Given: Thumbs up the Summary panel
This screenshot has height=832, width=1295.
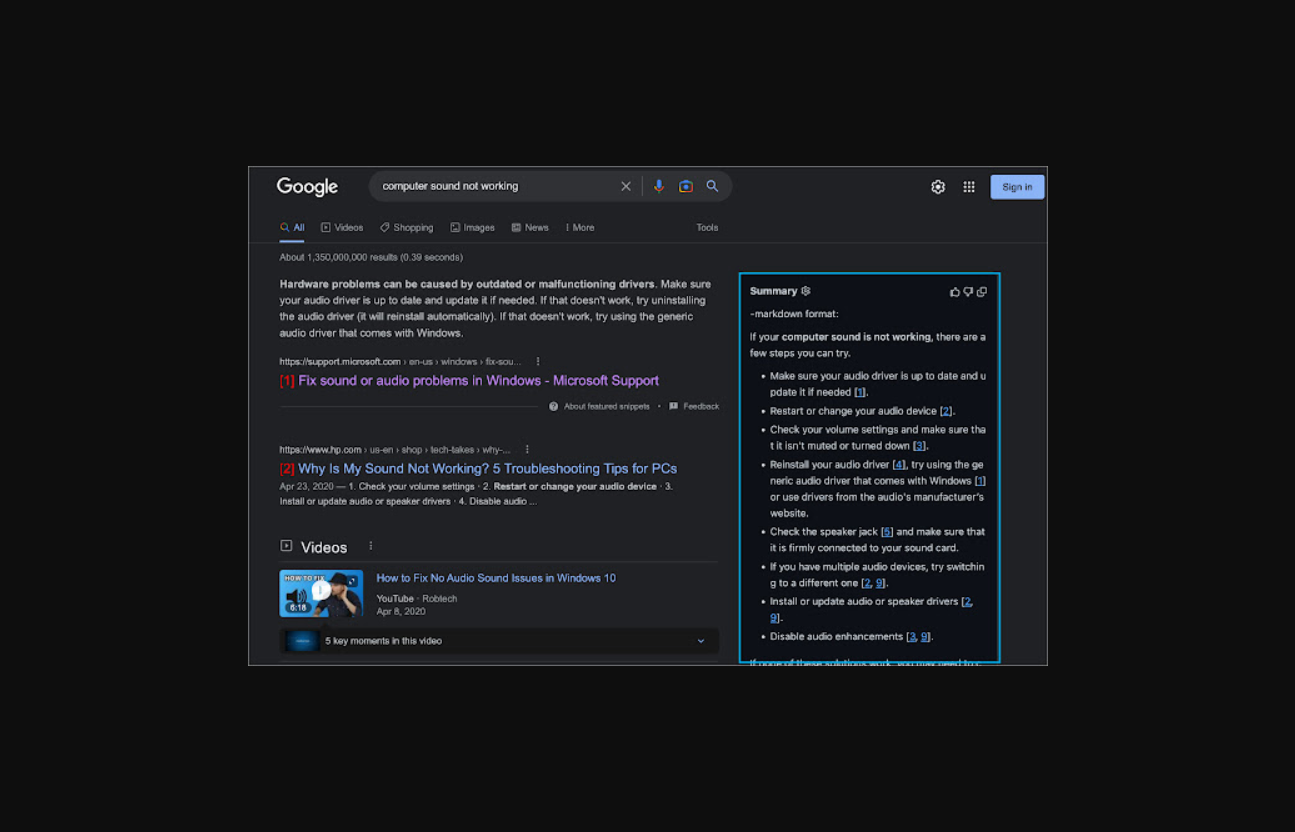Looking at the screenshot, I should [954, 292].
